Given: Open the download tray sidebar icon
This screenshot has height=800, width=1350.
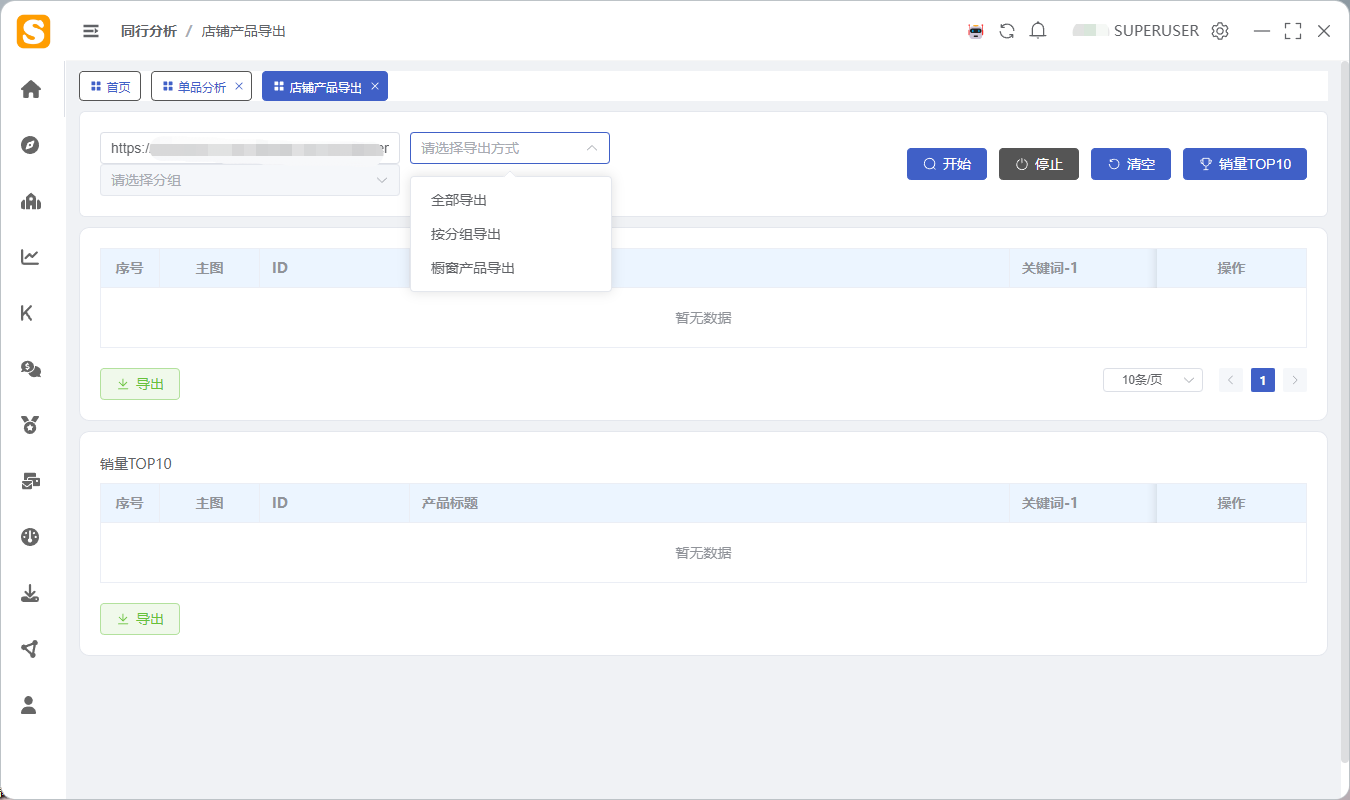Looking at the screenshot, I should [30, 594].
